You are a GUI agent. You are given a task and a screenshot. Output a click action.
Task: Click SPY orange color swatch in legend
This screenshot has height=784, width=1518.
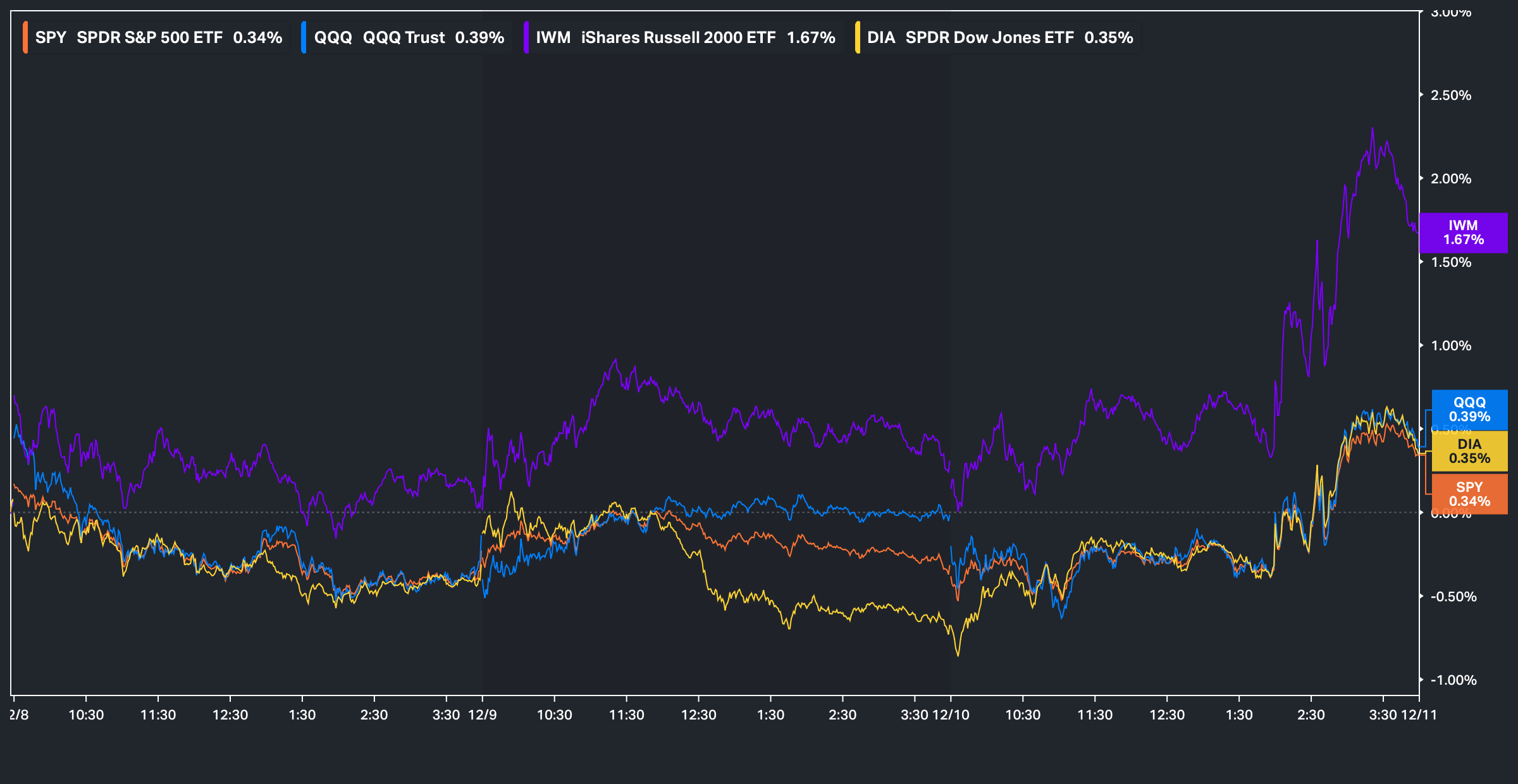(25, 38)
